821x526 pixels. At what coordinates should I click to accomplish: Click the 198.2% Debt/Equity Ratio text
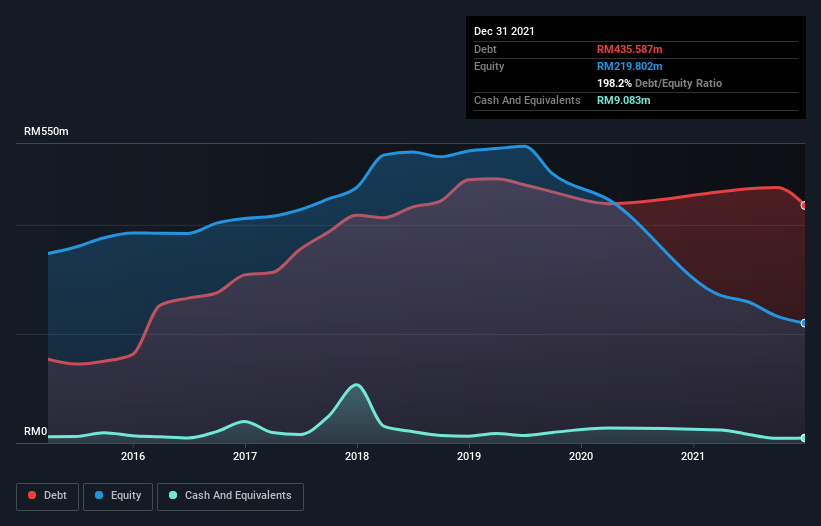pos(659,83)
